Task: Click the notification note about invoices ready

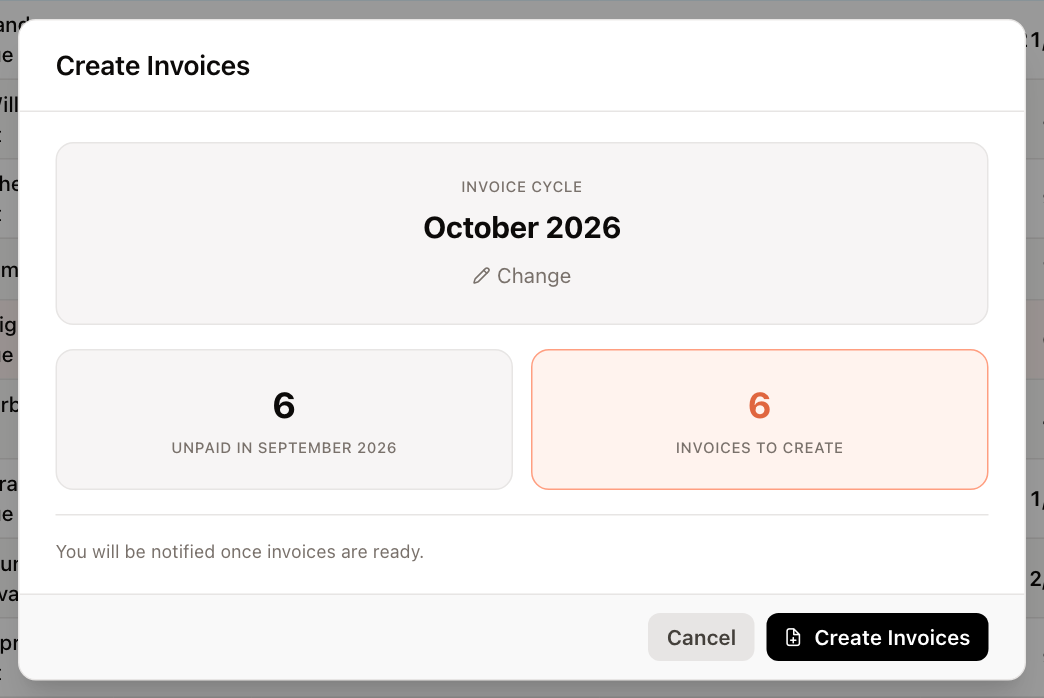Action: point(240,551)
